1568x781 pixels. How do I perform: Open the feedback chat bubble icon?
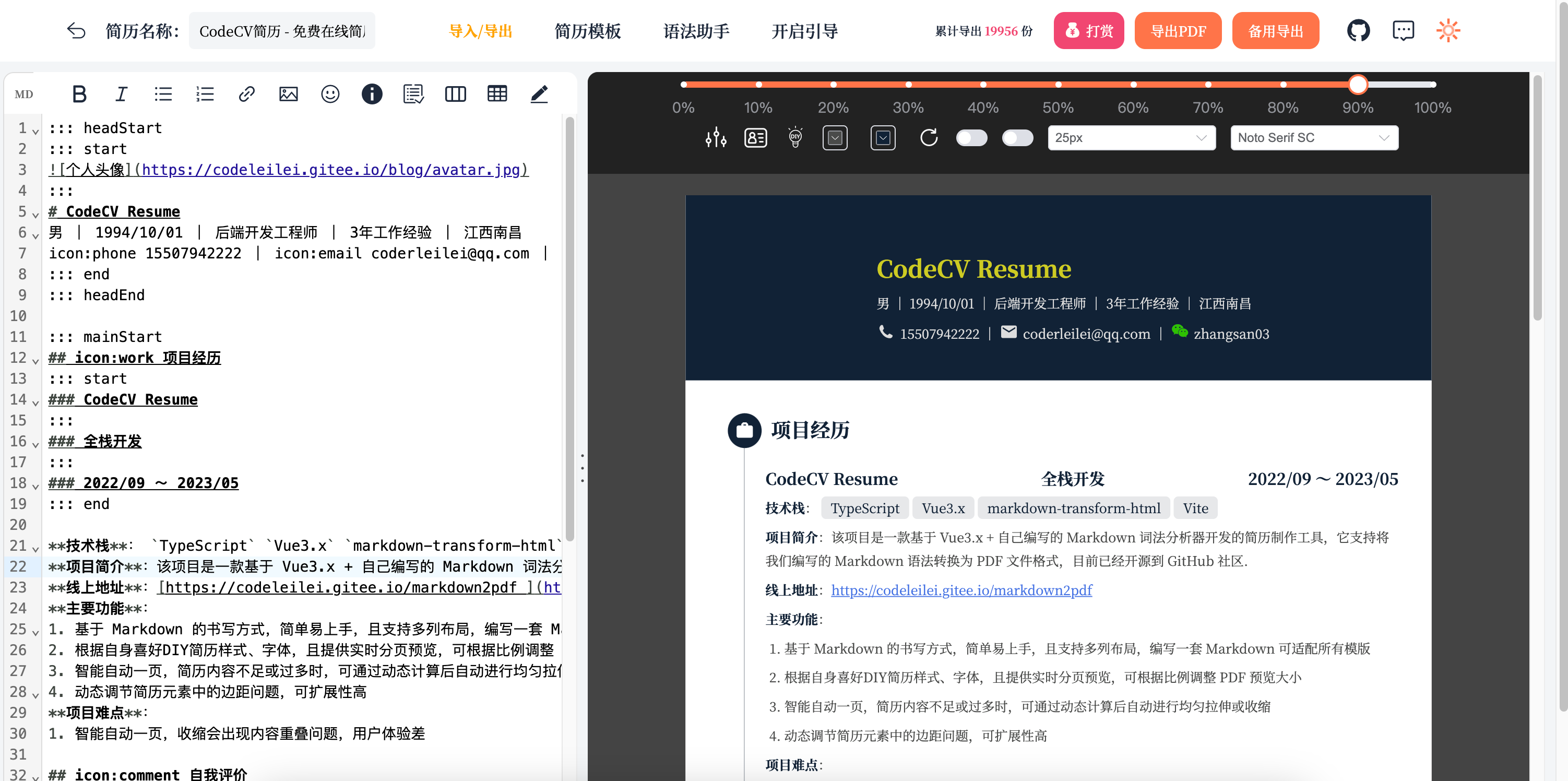(x=1403, y=30)
